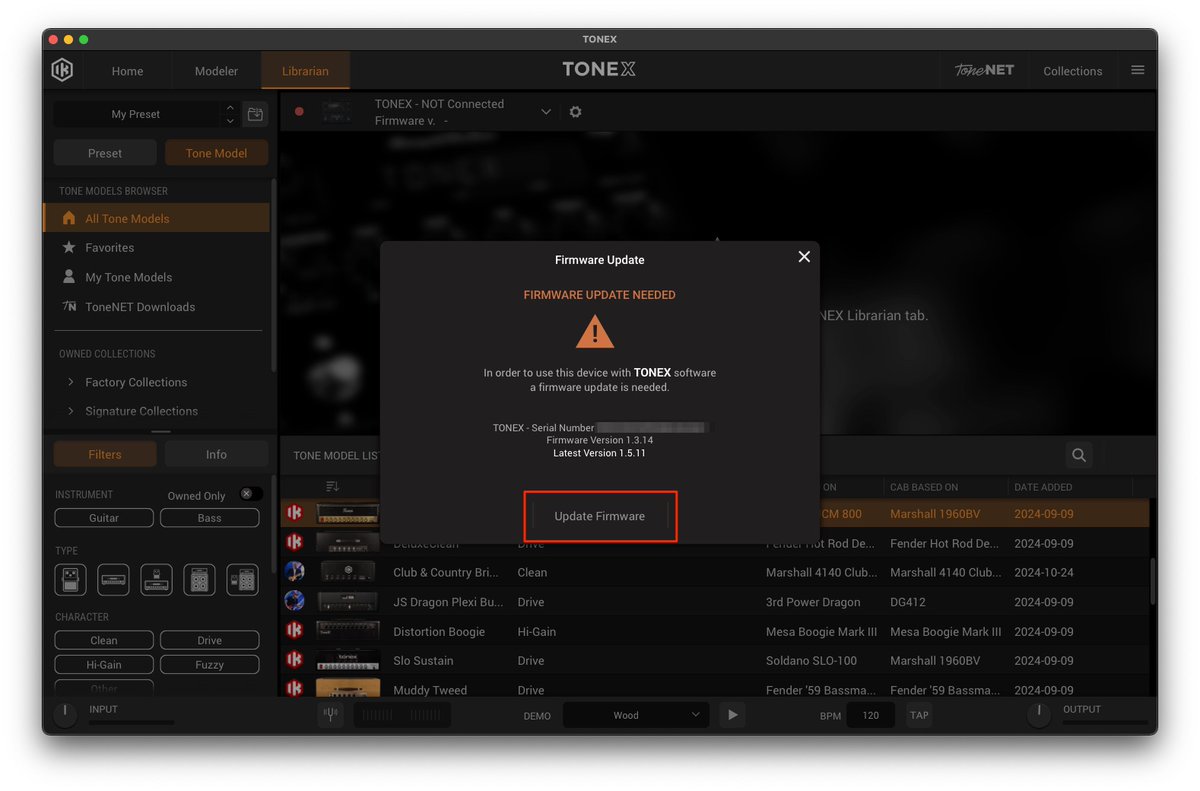Click the TONEX pedal device thumbnail
The height and width of the screenshot is (791, 1200).
tap(337, 112)
